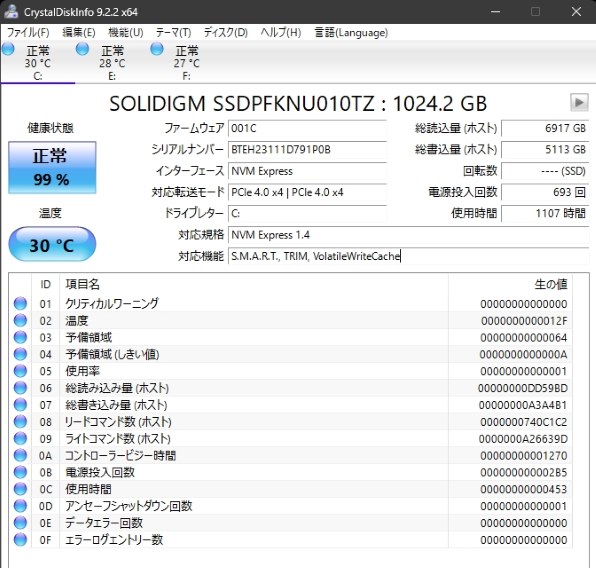
Task: Open the テーマ(T) menu
Action: pyautogui.click(x=173, y=32)
